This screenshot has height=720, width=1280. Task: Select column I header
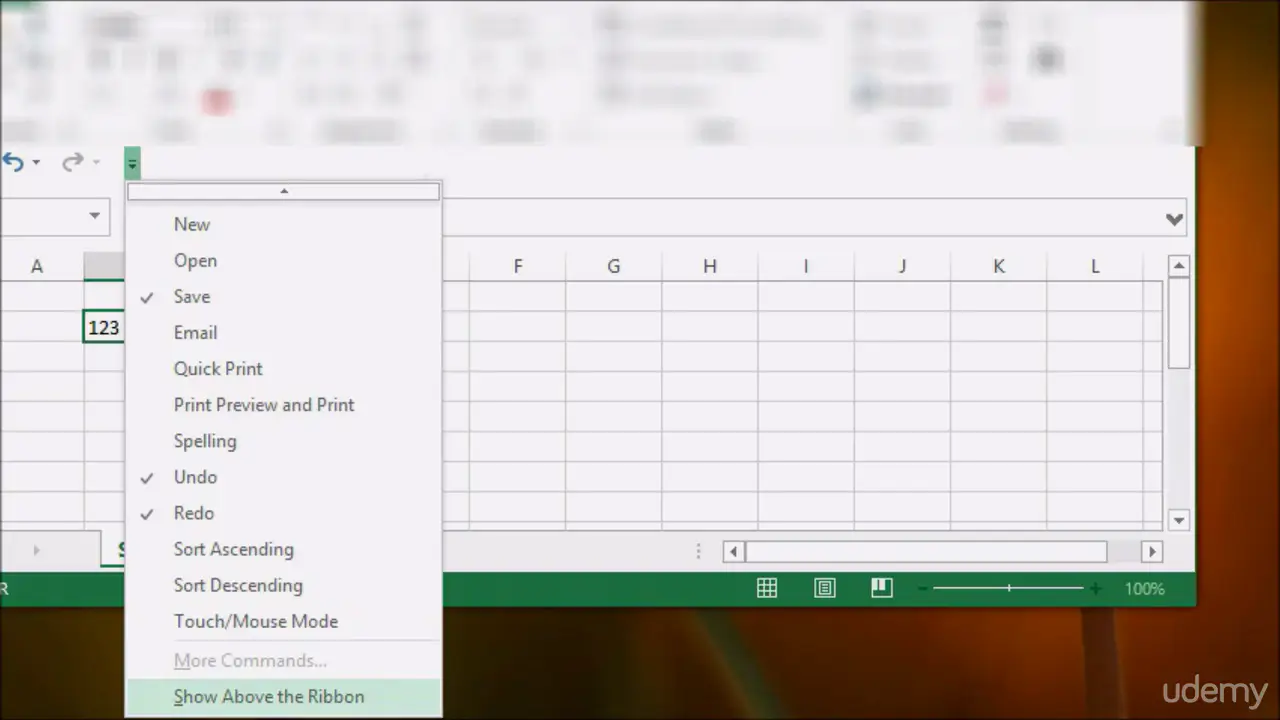806,266
